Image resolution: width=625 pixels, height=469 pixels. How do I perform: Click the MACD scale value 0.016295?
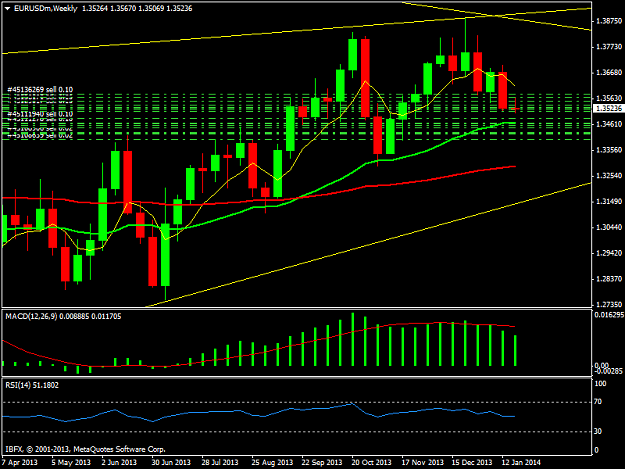609,315
